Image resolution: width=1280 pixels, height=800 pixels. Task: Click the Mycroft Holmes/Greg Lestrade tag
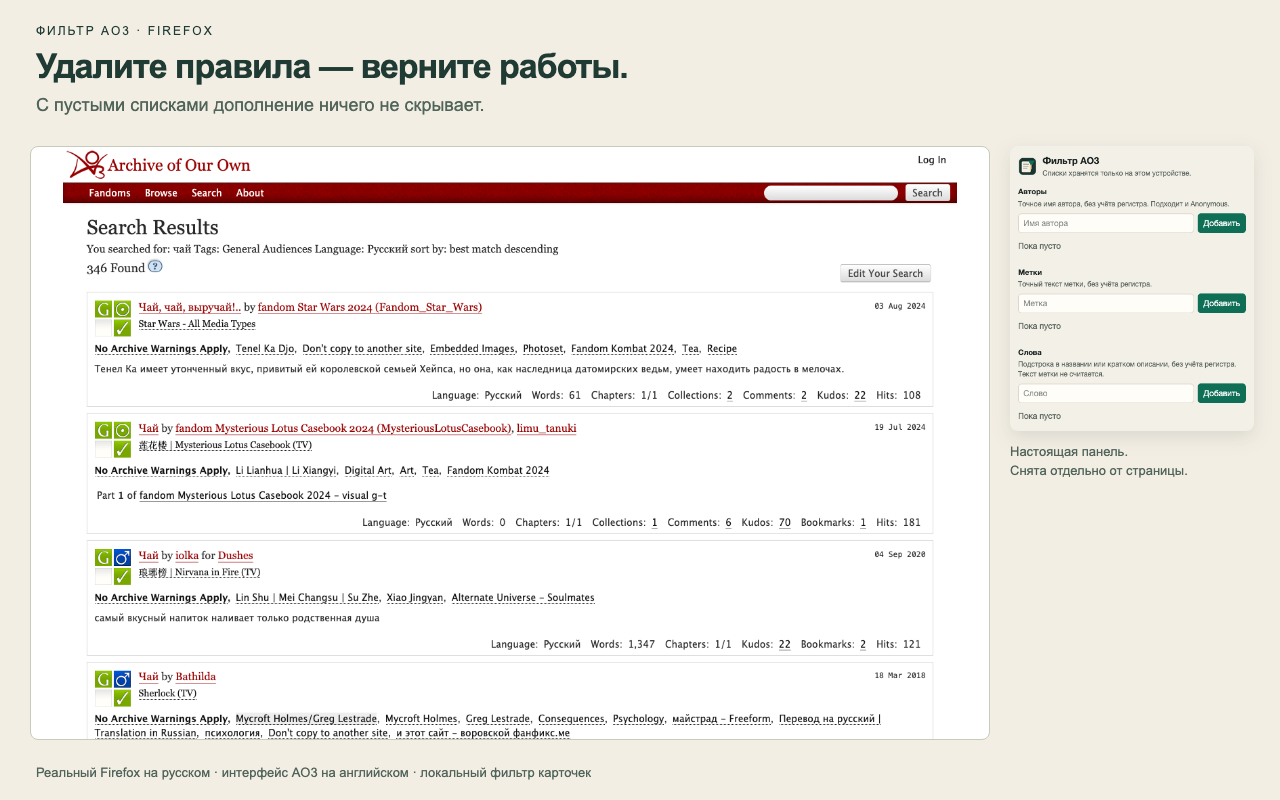(305, 719)
